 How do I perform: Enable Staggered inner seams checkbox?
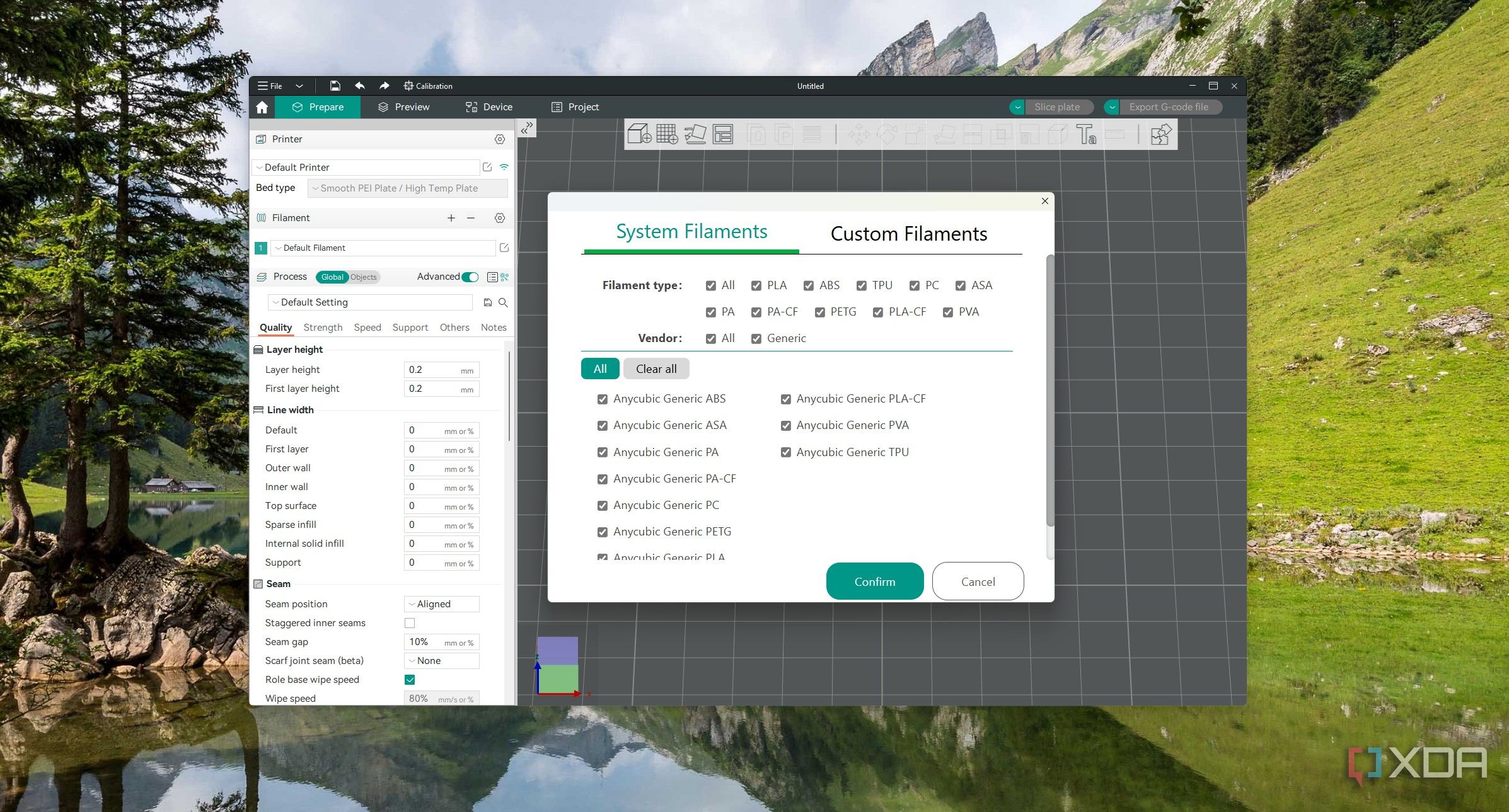[x=410, y=623]
